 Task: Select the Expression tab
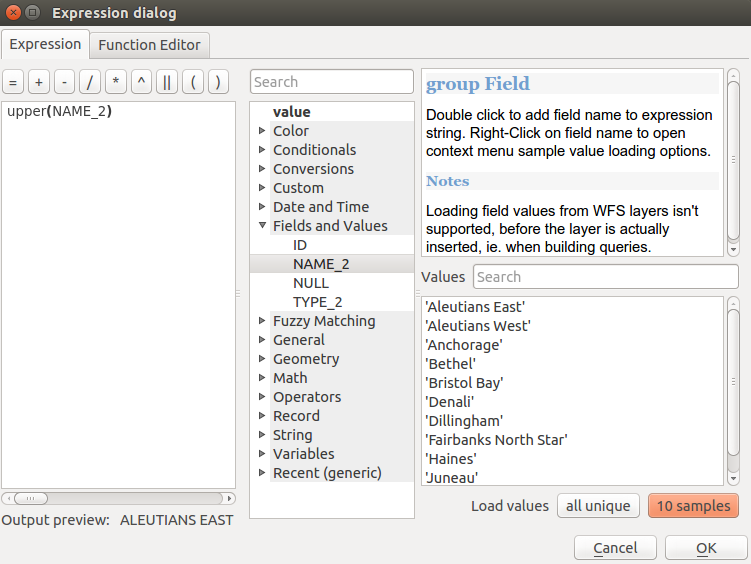click(45, 45)
